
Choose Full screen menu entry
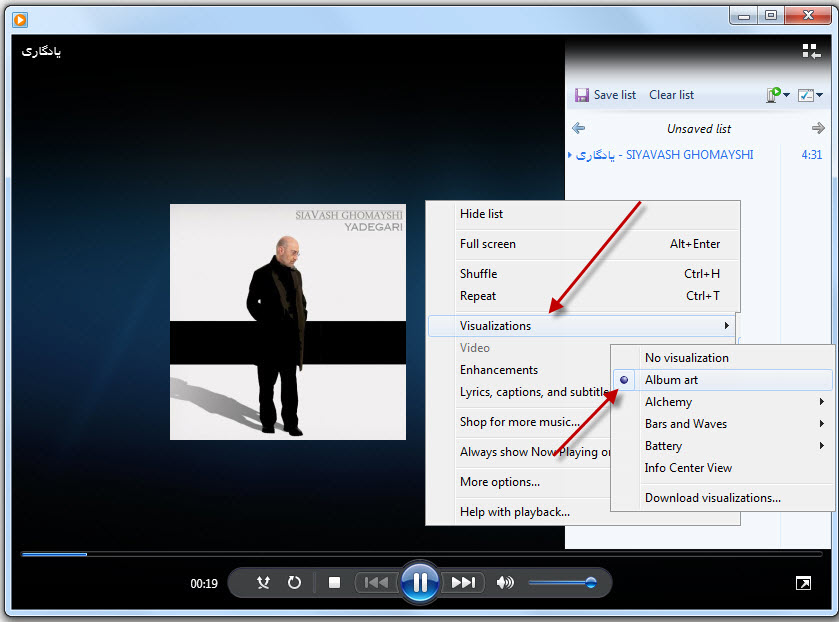point(583,244)
